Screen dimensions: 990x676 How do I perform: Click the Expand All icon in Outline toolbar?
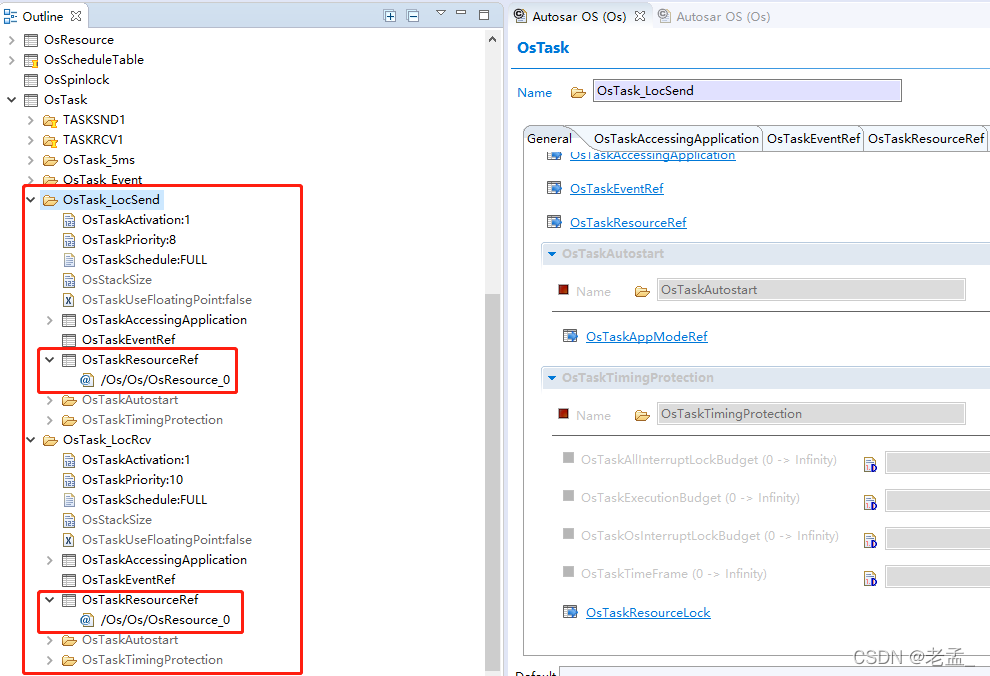pyautogui.click(x=390, y=16)
